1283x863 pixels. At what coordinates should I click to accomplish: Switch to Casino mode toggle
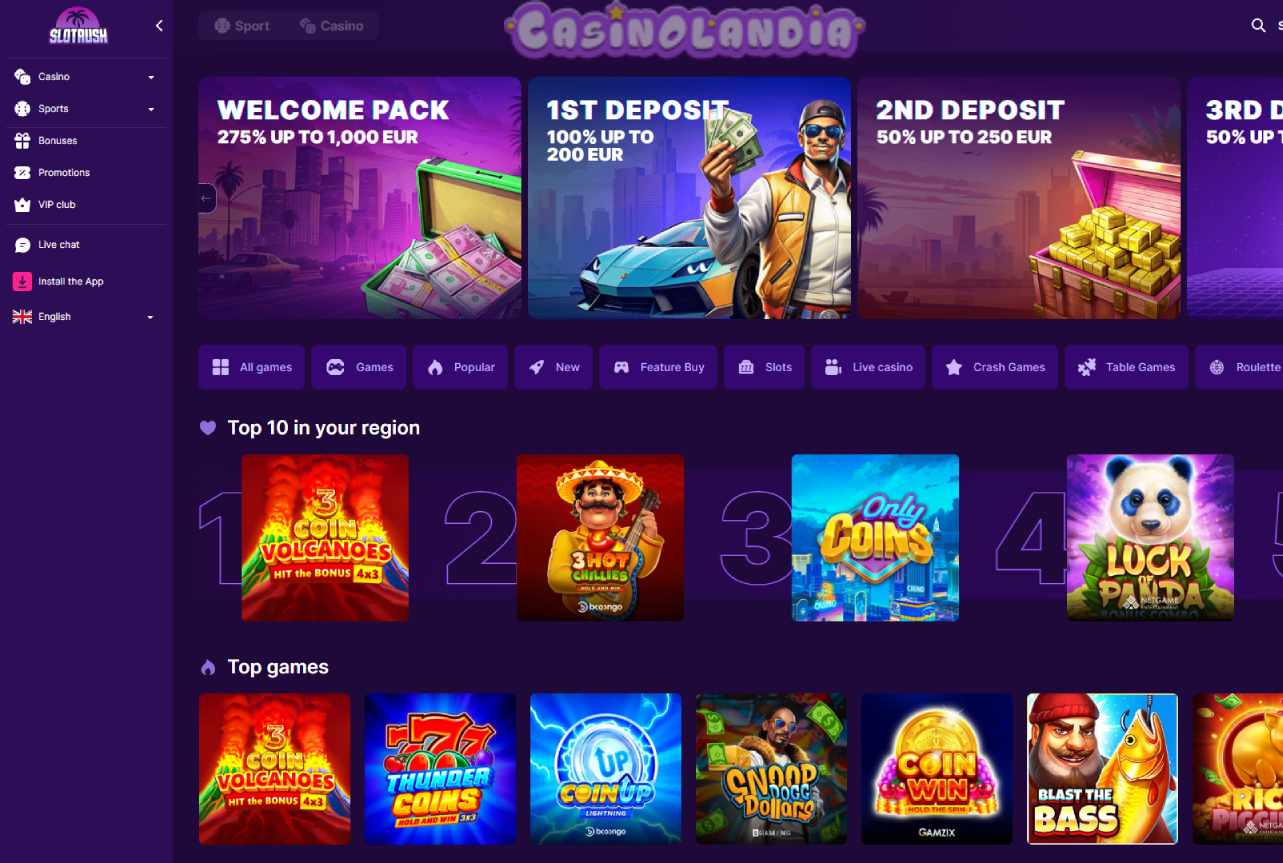332,26
